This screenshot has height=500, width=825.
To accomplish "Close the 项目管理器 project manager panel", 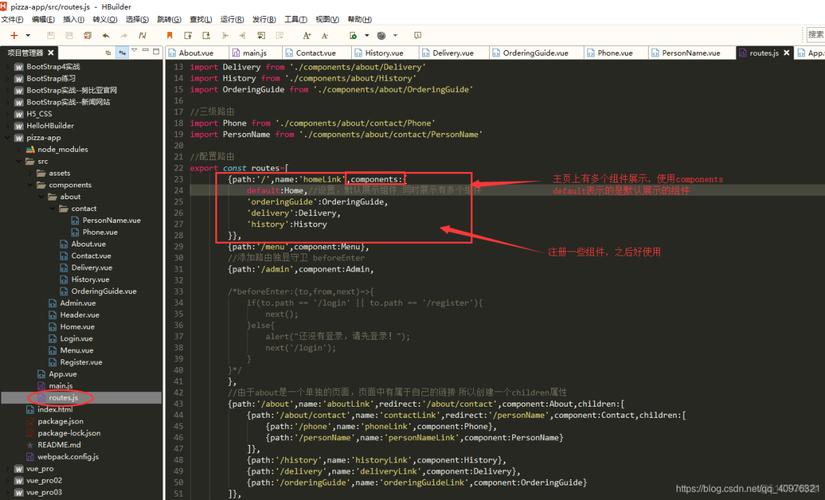I will [51, 53].
